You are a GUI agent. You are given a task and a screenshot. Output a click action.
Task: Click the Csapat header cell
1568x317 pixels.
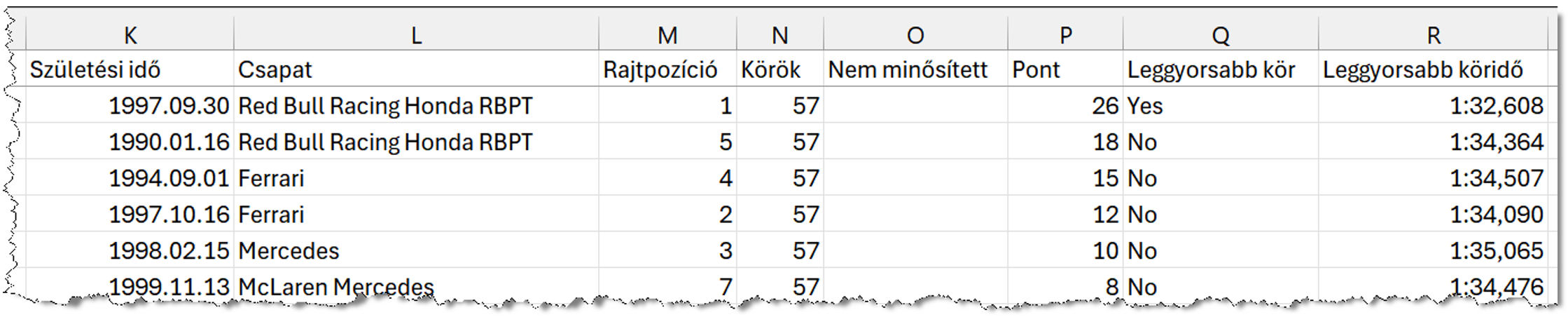(416, 69)
